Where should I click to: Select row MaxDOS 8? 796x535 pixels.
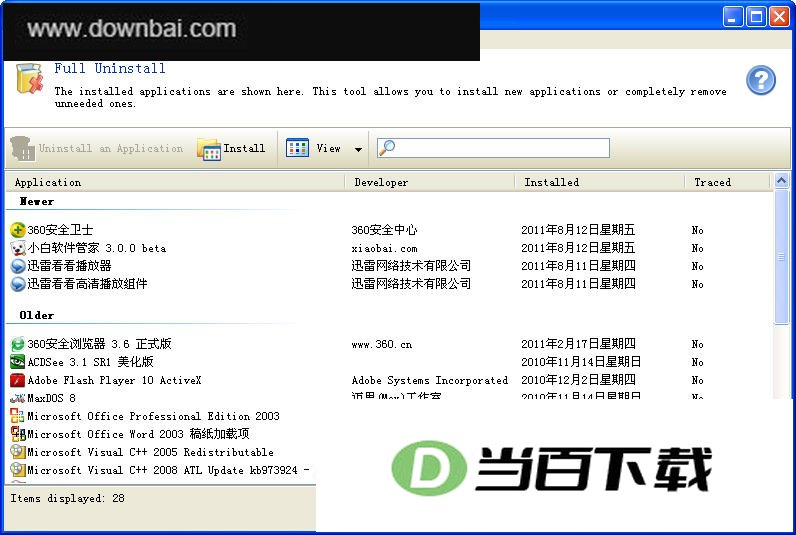(x=51, y=398)
